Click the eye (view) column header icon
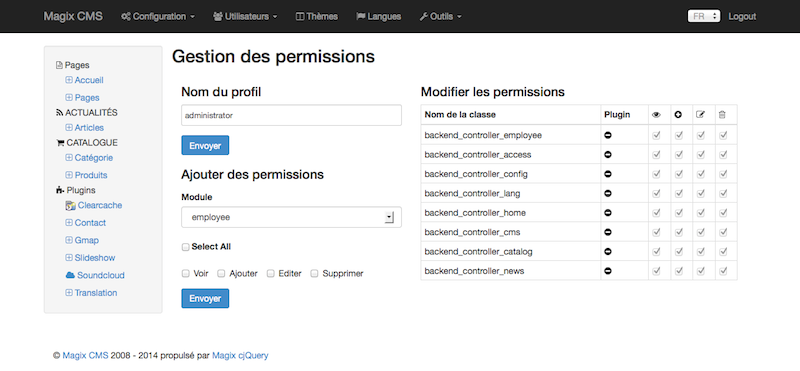This screenshot has height=371, width=800. (656, 115)
